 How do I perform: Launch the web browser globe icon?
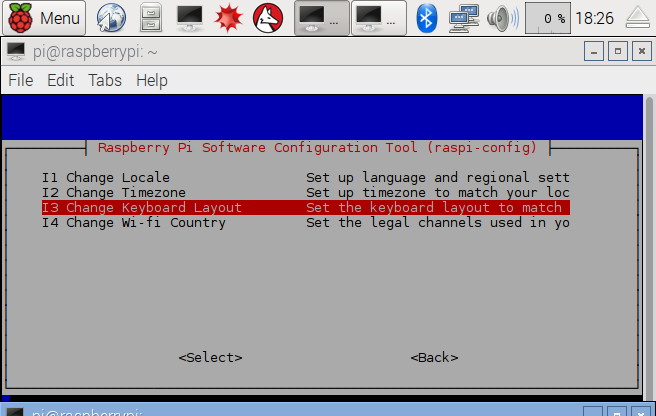[111, 18]
